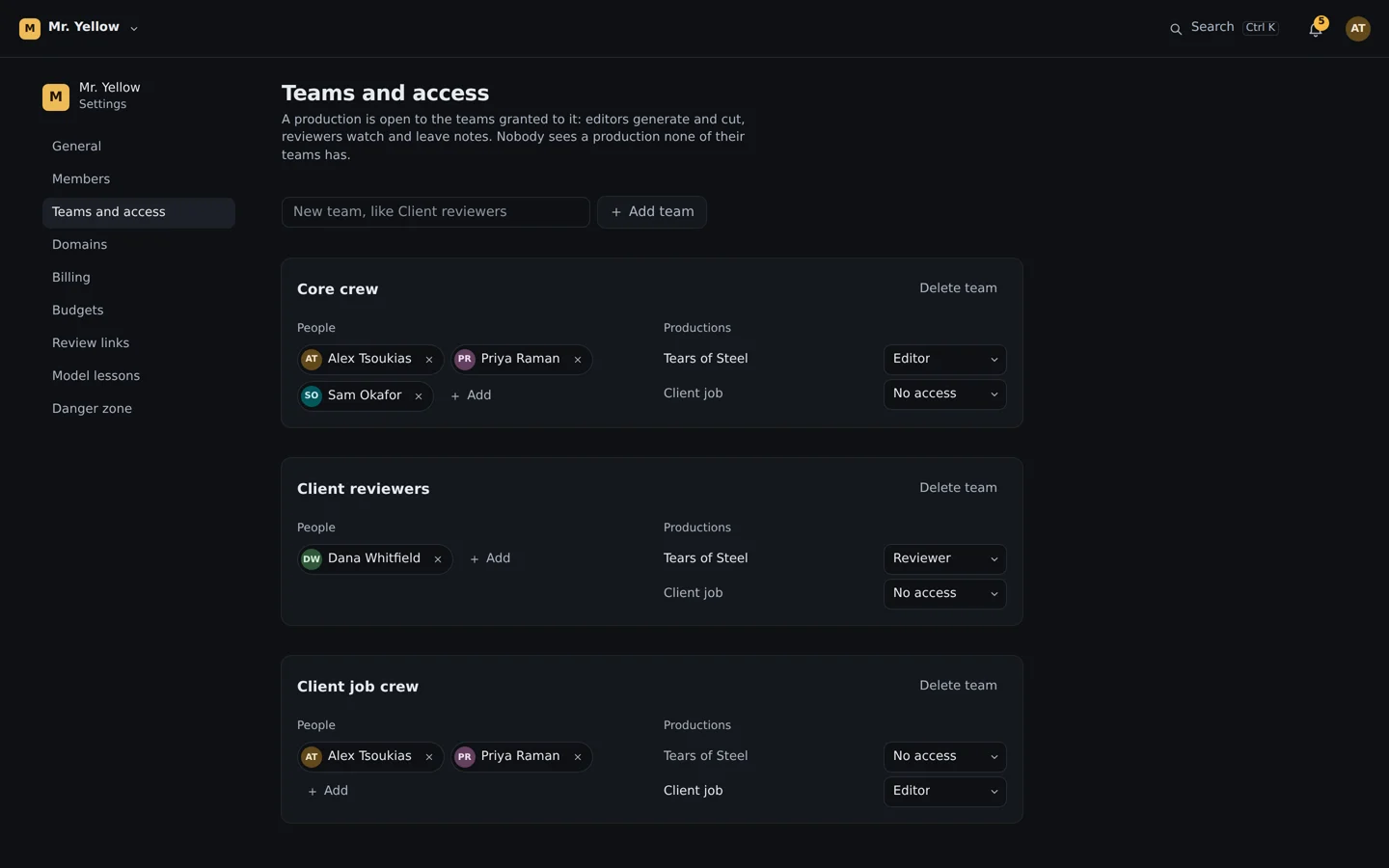Remove Alex Tsoukias from Core crew
1389x868 pixels.
(429, 360)
